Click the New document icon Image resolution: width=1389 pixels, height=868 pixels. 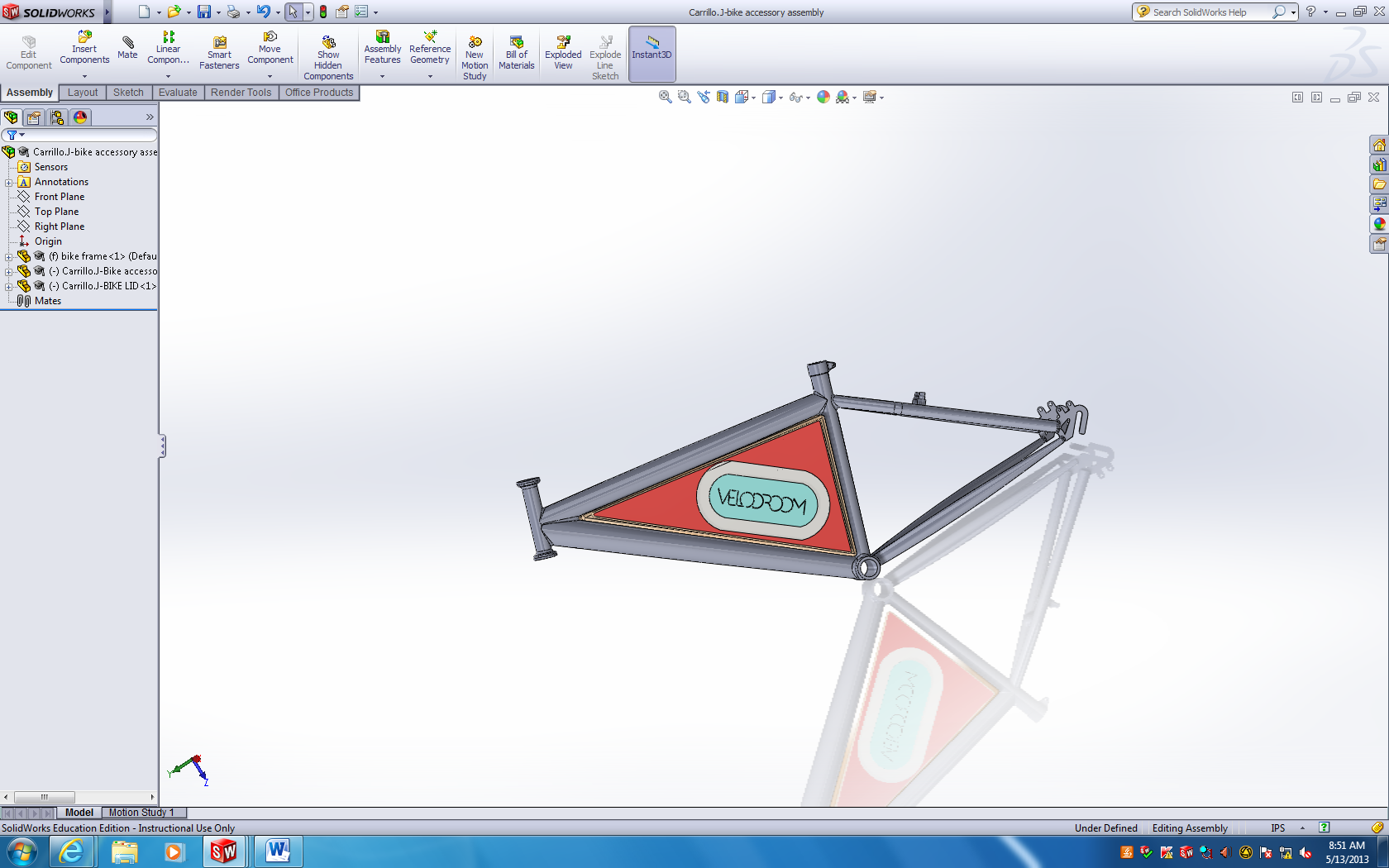tap(145, 12)
